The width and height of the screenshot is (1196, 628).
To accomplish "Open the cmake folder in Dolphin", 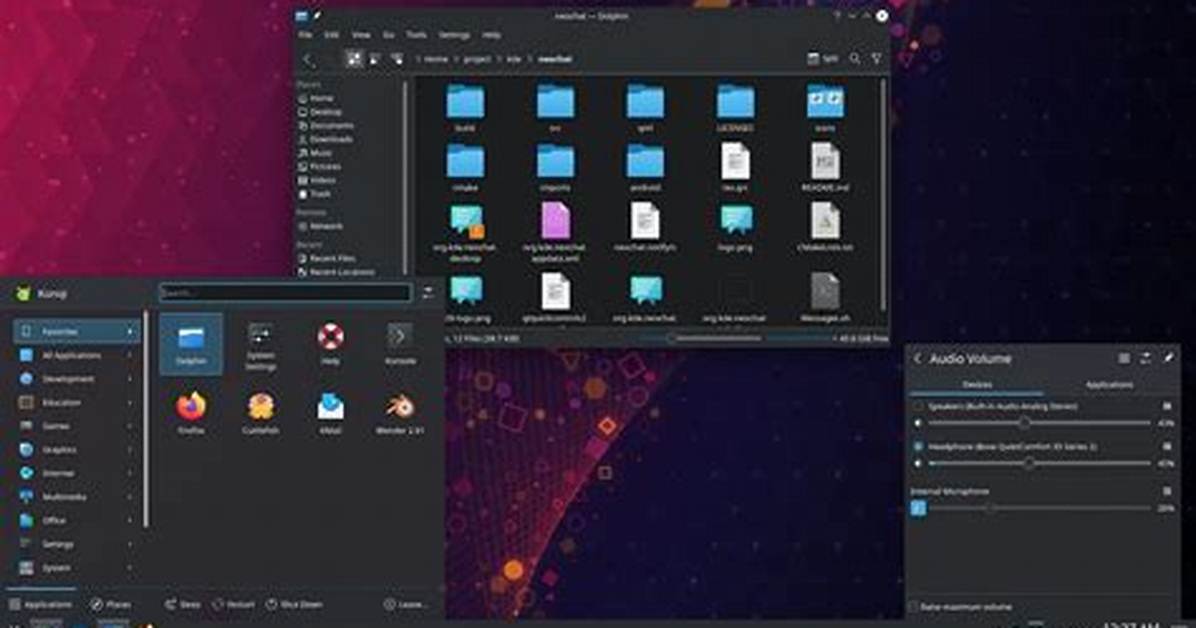I will (x=465, y=168).
